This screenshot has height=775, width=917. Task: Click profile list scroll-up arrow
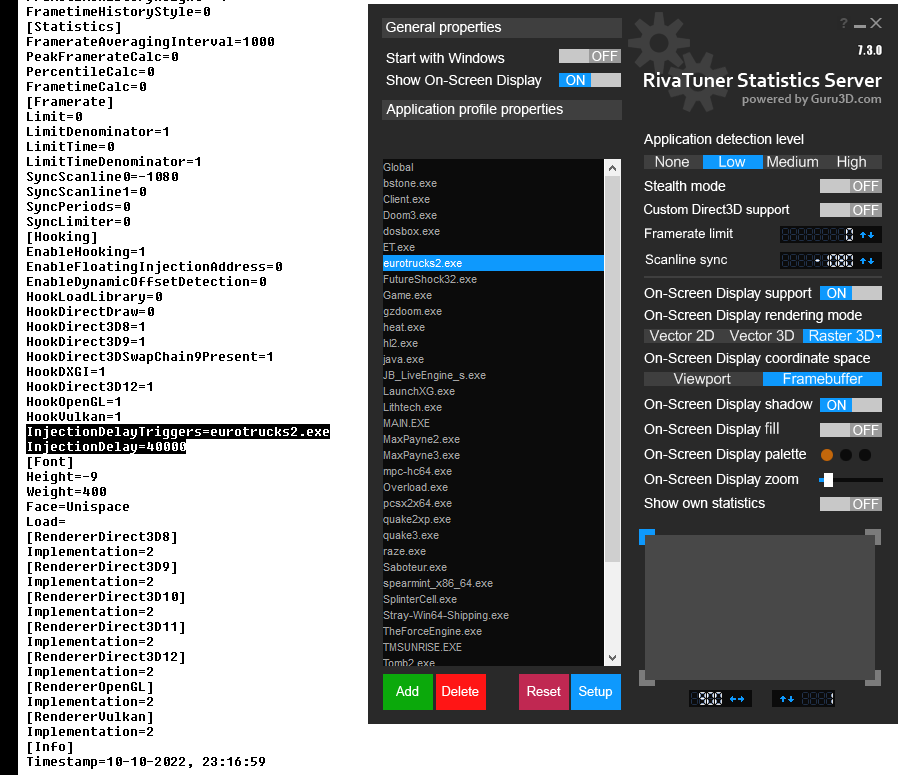tap(612, 168)
